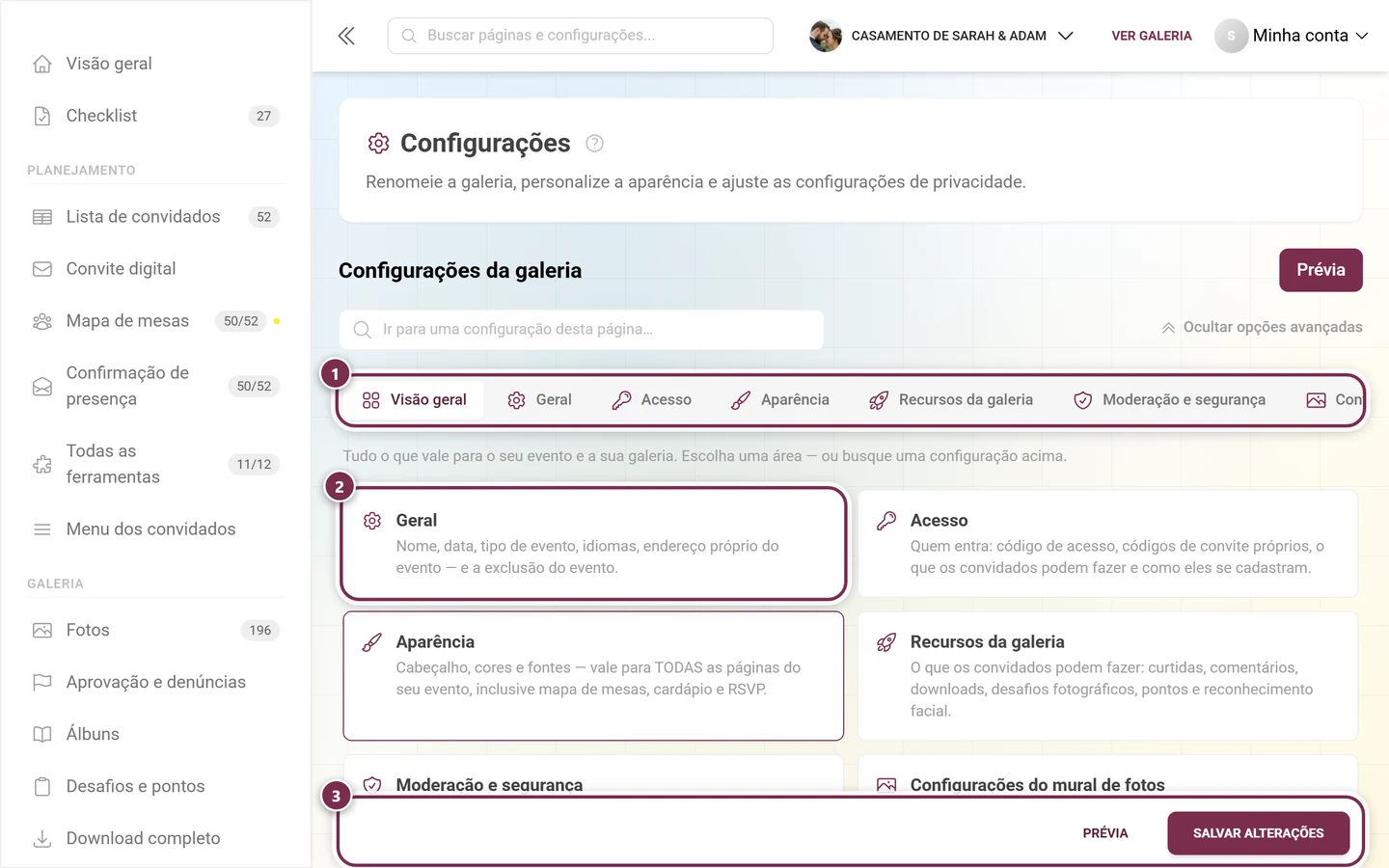
Task: Click the help question mark beside Configurações
Action: pyautogui.click(x=595, y=144)
